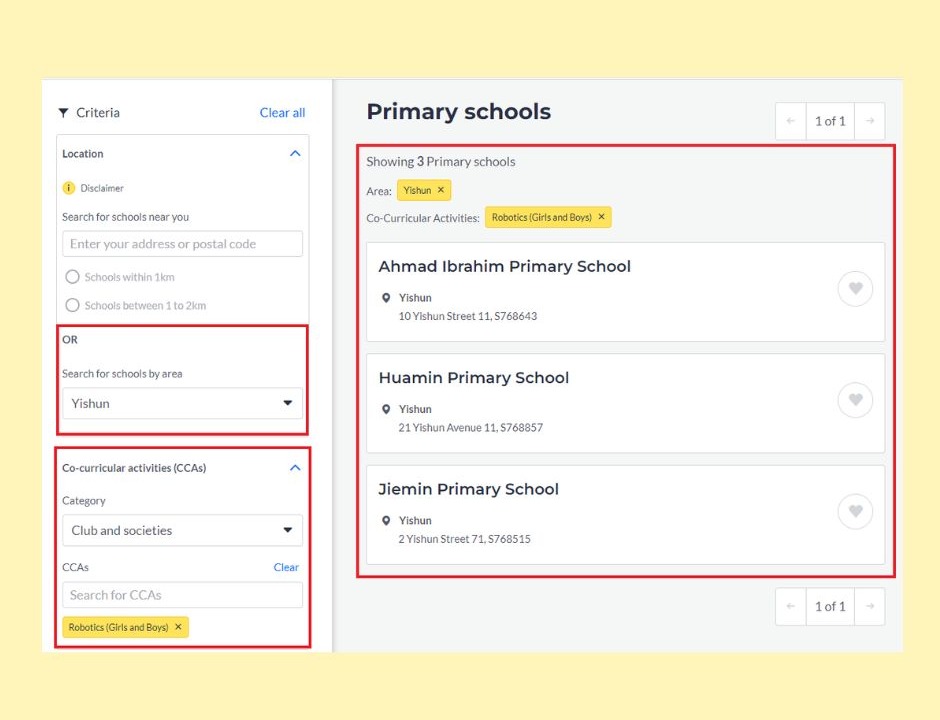Dismiss the Robotics Co-Curricular Activities tag in results
This screenshot has width=940, height=720.
[x=601, y=217]
